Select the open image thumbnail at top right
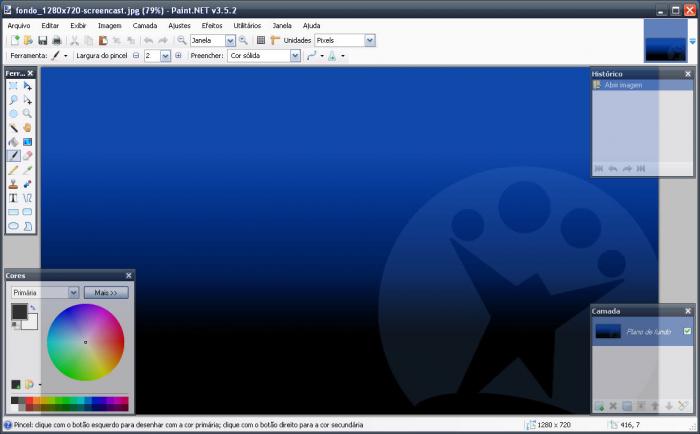 click(x=665, y=41)
